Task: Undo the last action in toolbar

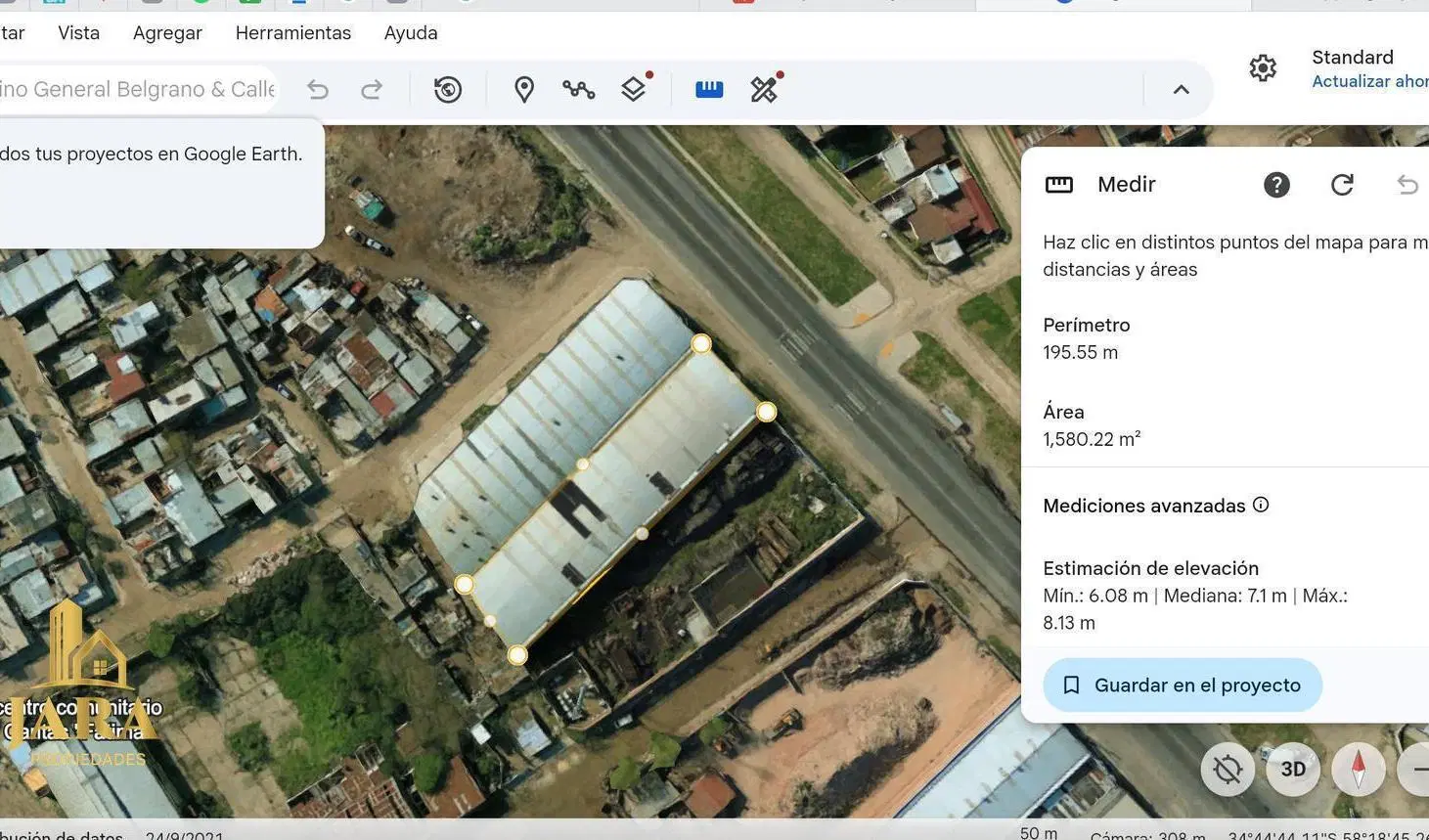Action: 318,90
